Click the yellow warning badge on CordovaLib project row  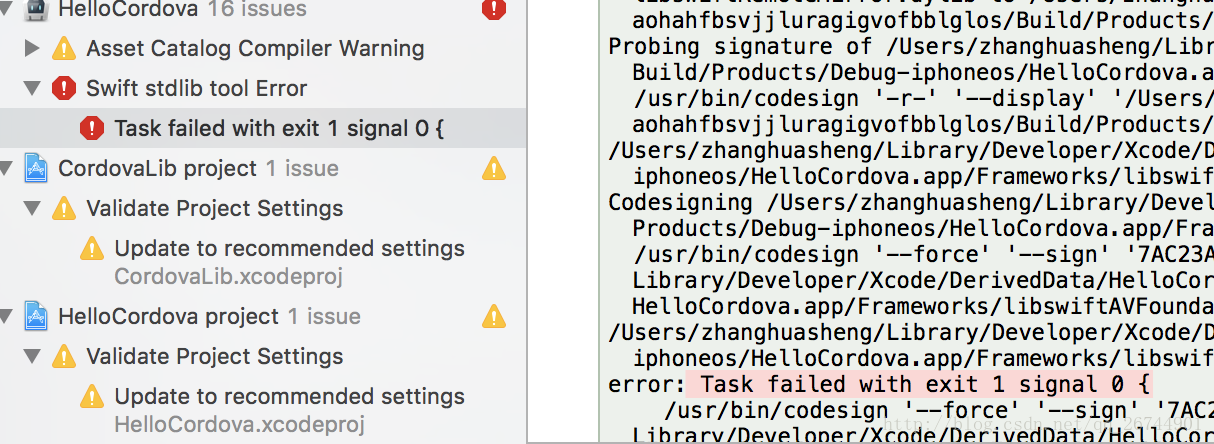coord(494,168)
